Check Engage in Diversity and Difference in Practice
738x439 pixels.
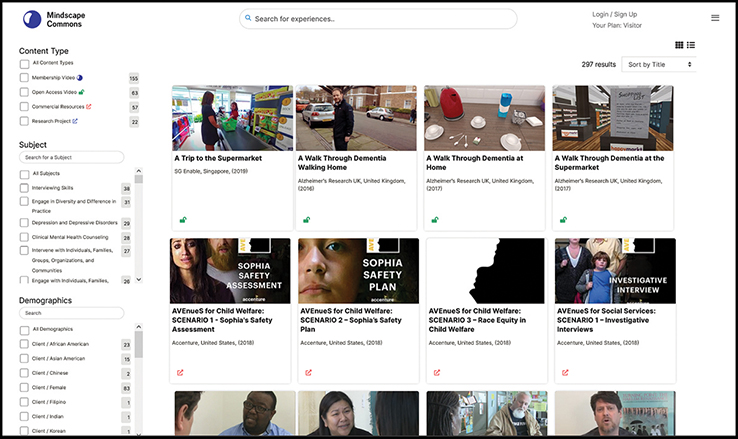(x=24, y=201)
